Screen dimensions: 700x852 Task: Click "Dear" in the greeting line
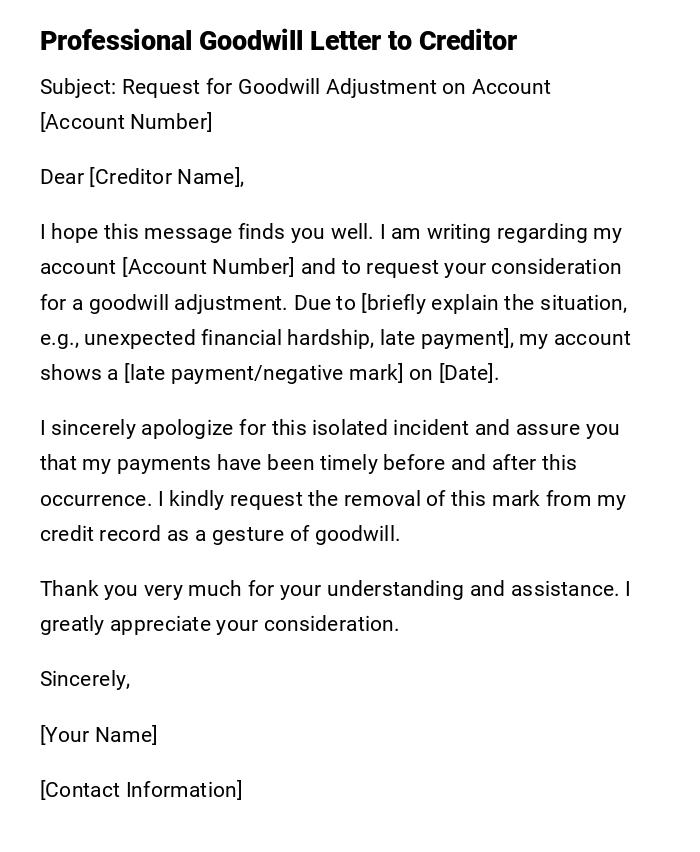click(62, 177)
